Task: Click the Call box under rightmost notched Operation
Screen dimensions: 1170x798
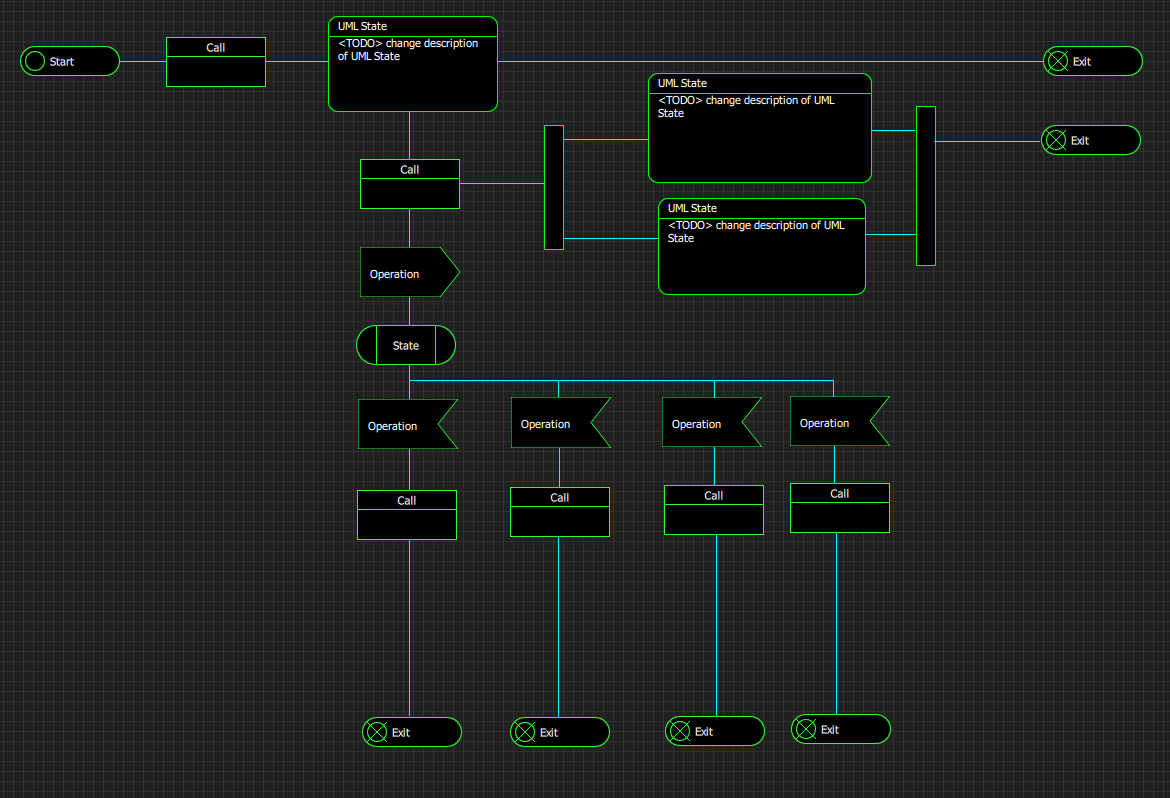Action: pyautogui.click(x=839, y=508)
